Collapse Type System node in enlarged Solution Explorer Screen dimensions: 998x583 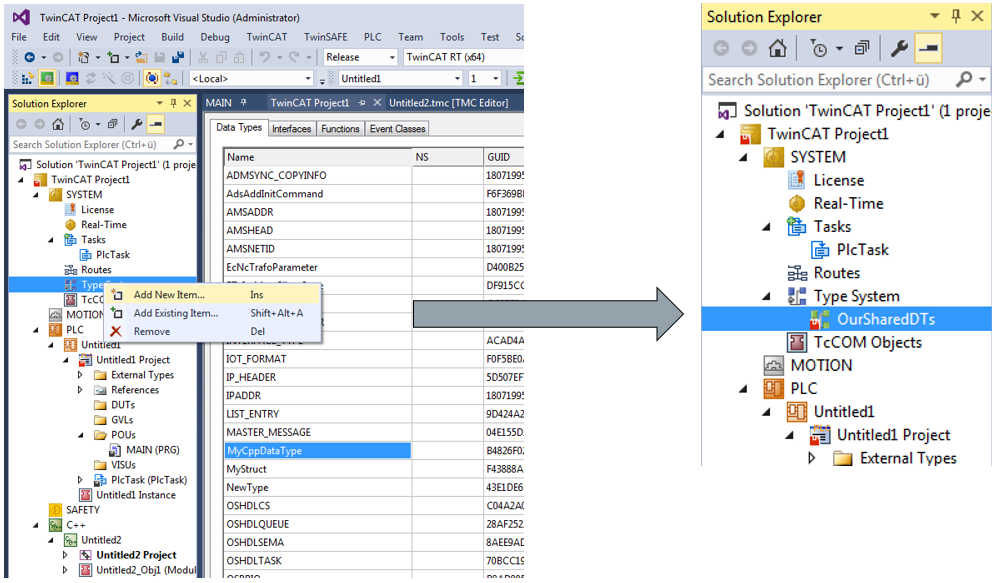[x=766, y=297]
